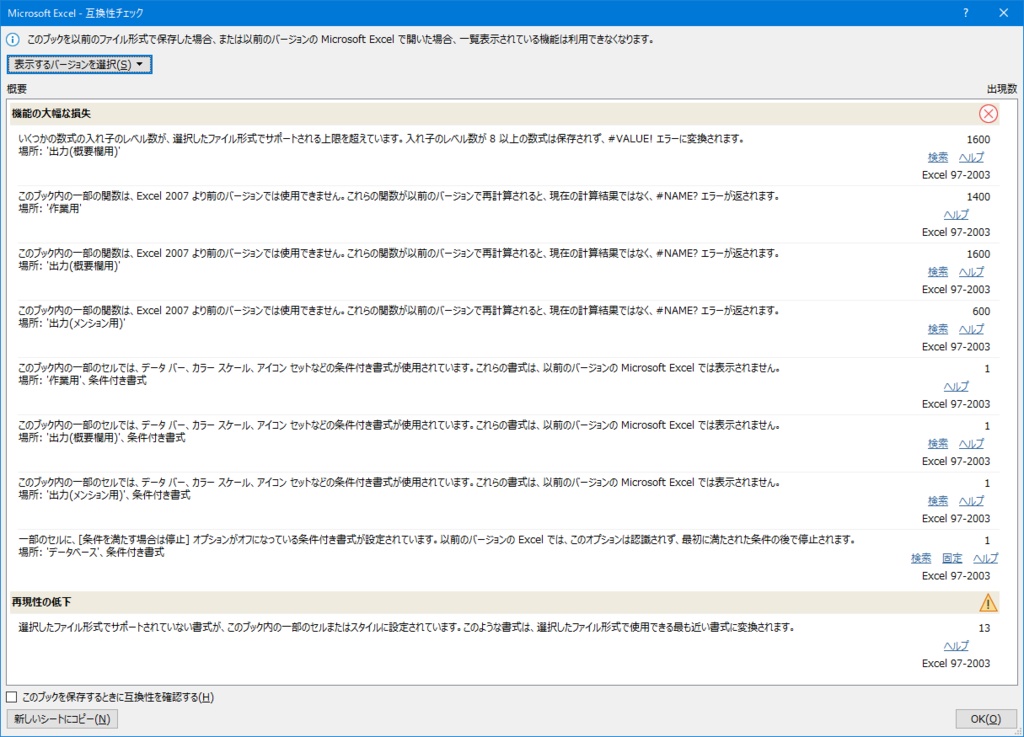Click the 固定 link in the データベース row
The height and width of the screenshot is (737, 1024).
click(x=952, y=558)
